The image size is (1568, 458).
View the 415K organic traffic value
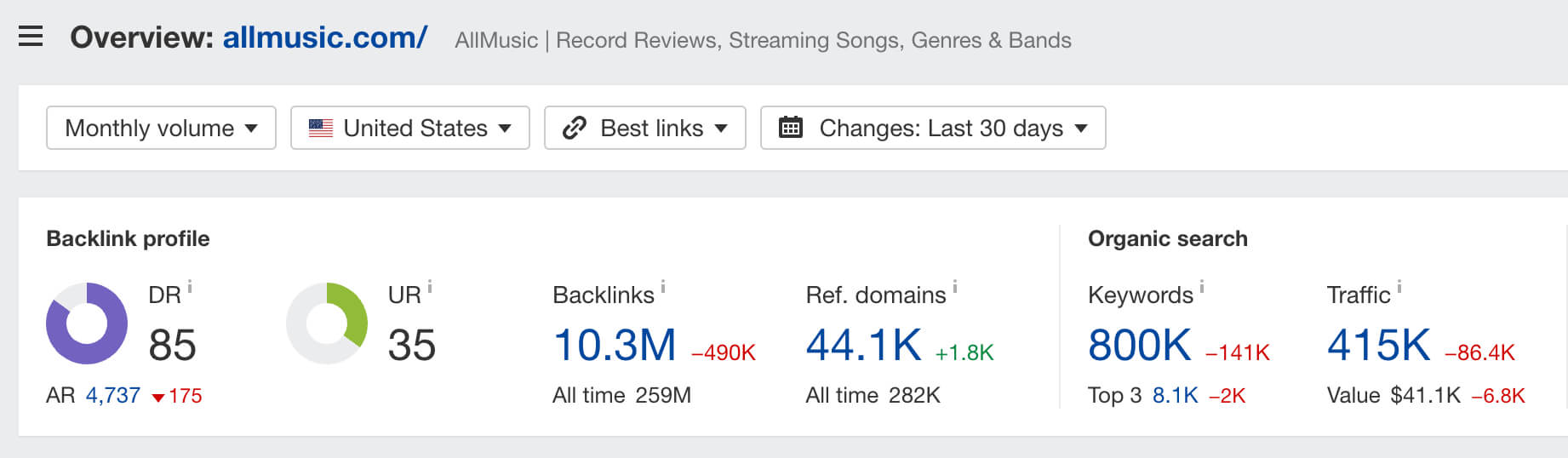tap(1378, 346)
